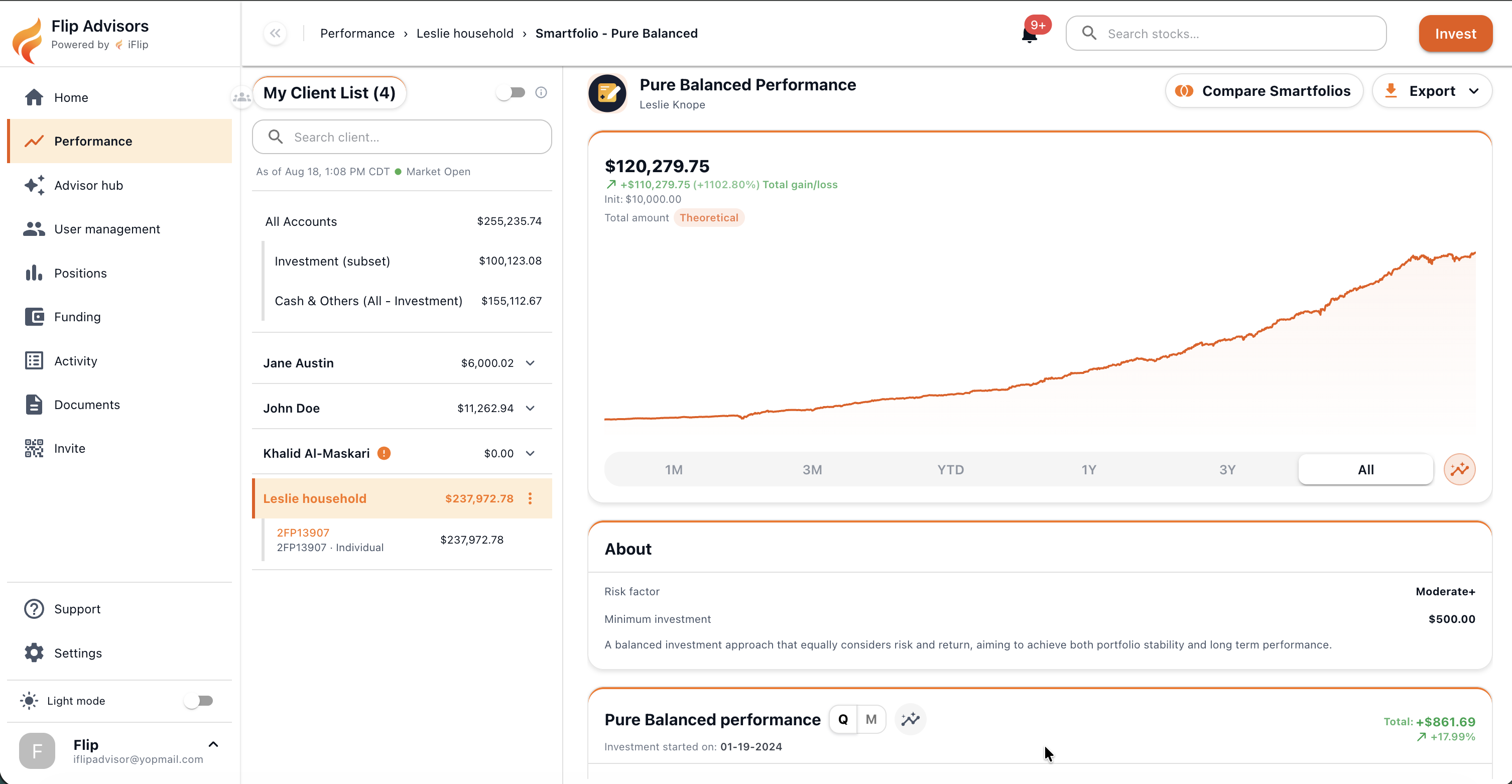Click the Pure Balanced smartfolio badge icon
Screen dimensions: 1512x784
[607, 93]
